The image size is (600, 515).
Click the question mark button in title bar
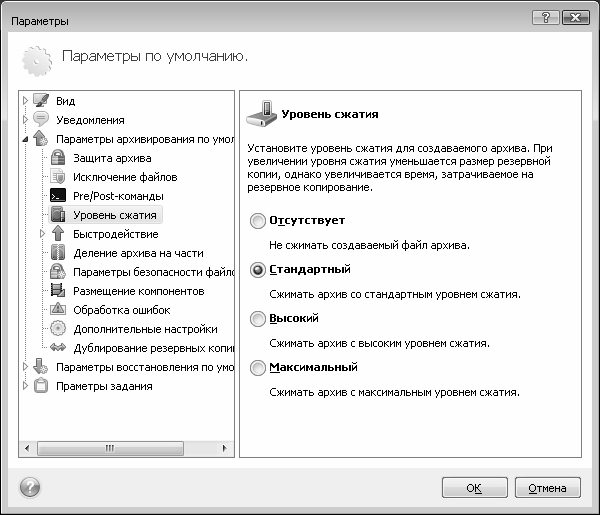546,18
